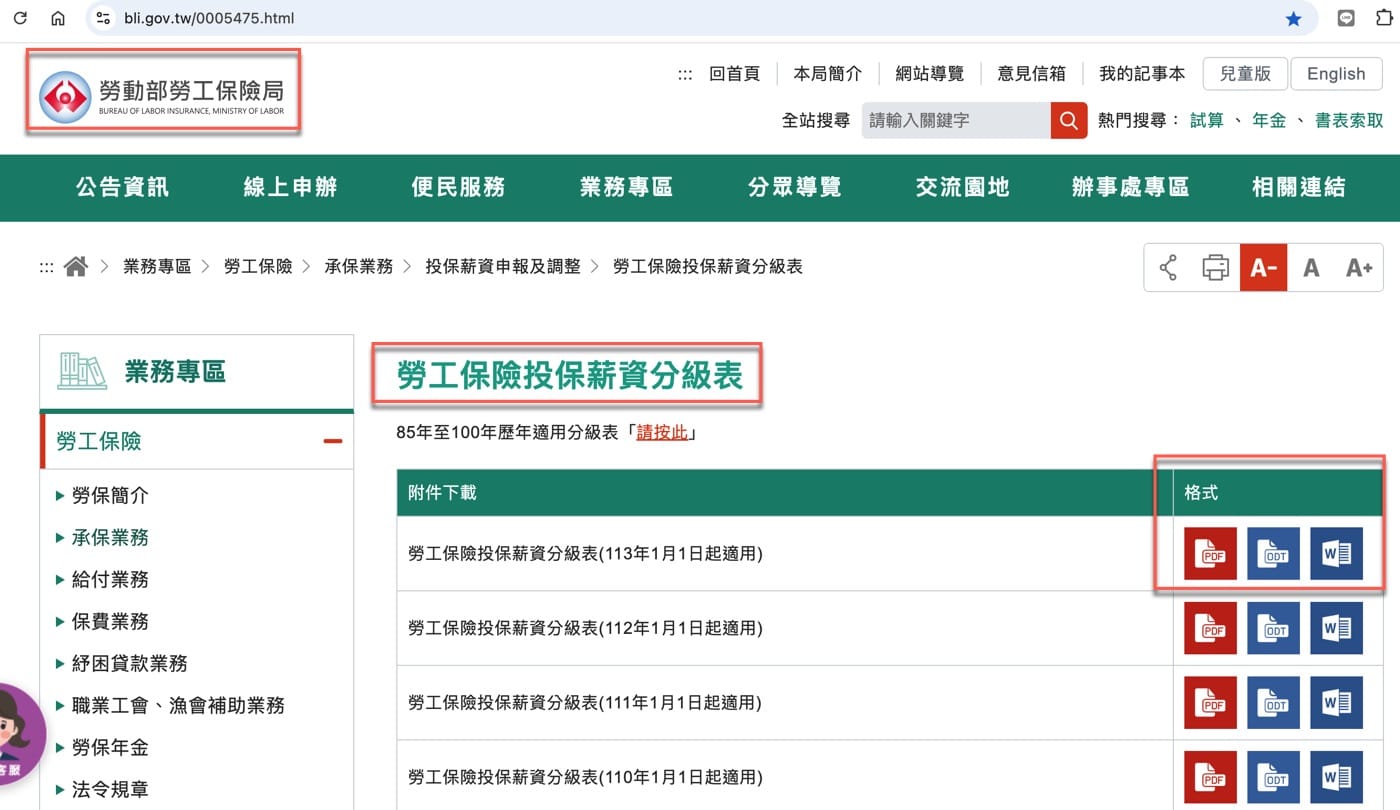Image resolution: width=1400 pixels, height=810 pixels.
Task: Download the 112年 table in ODT format
Action: tap(1273, 628)
